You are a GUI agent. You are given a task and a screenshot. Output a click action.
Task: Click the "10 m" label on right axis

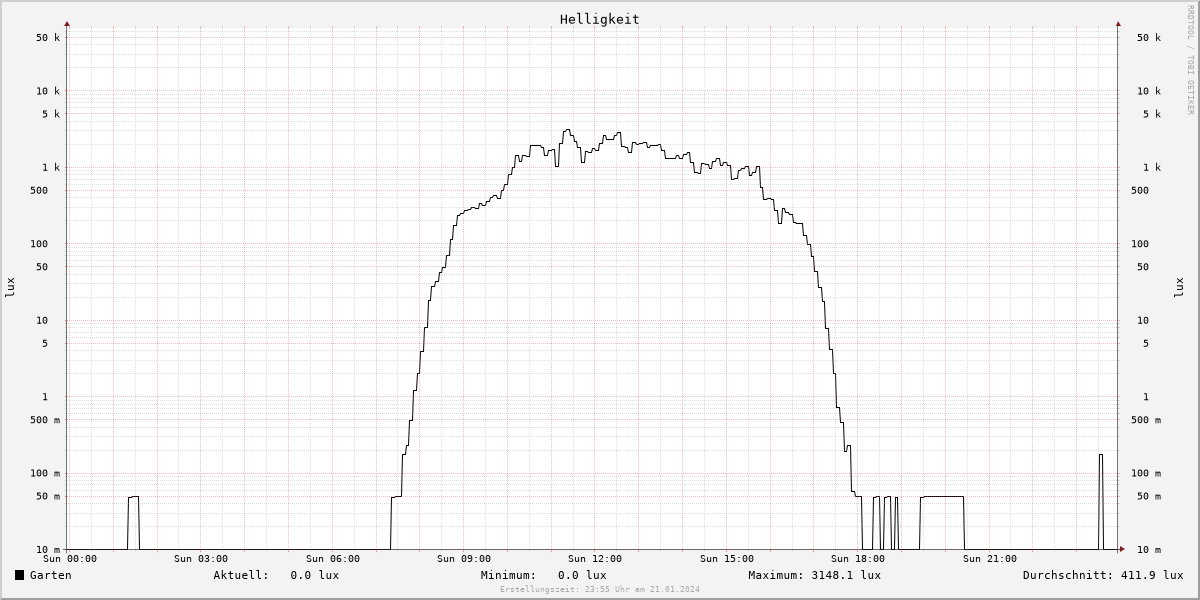click(1149, 550)
